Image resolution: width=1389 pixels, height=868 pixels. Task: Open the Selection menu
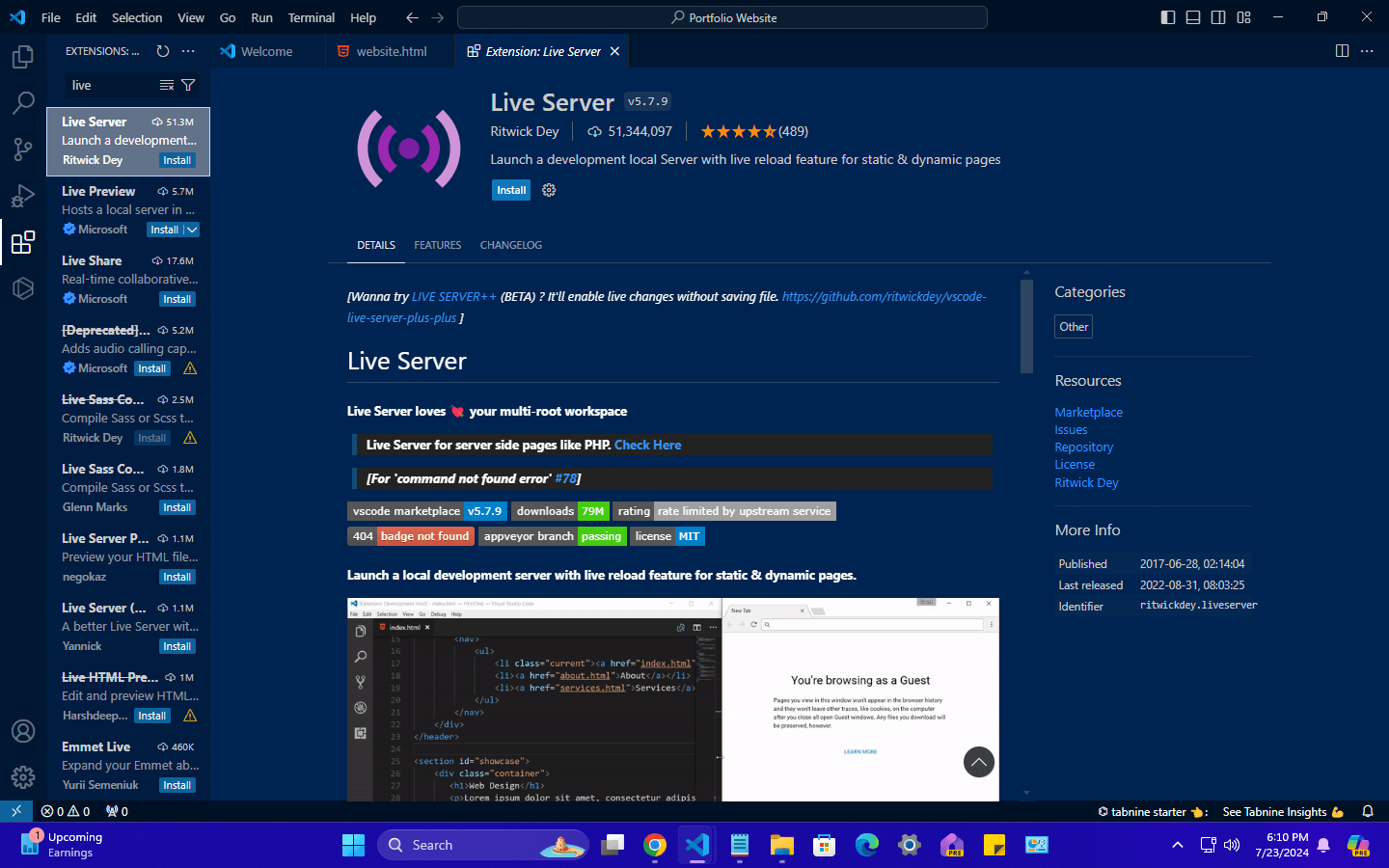137,17
